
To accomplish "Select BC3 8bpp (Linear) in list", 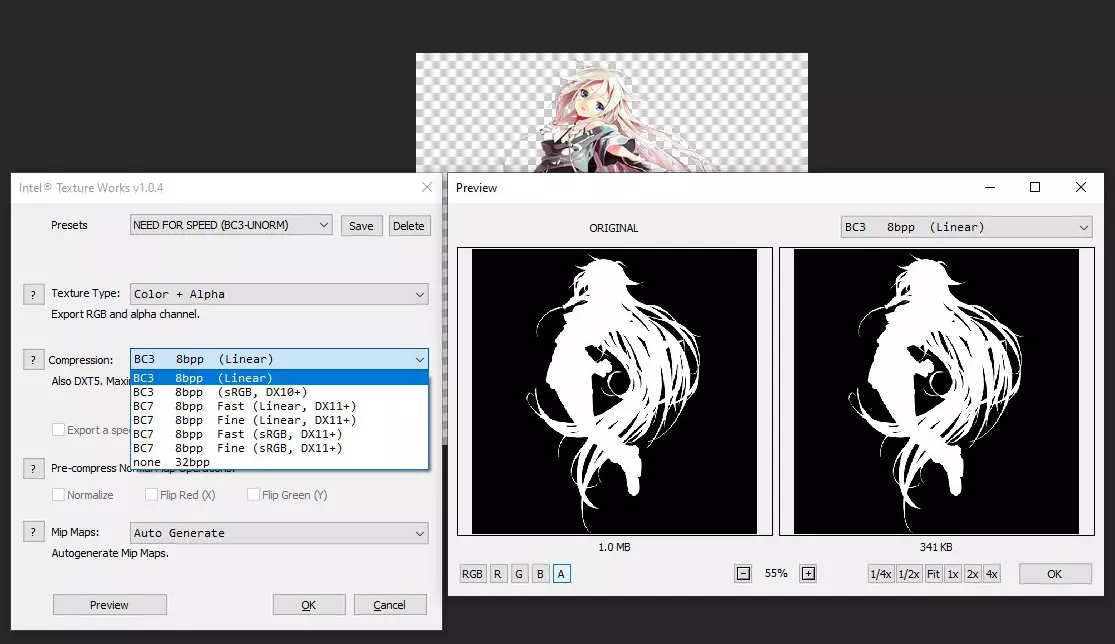I will (x=279, y=377).
